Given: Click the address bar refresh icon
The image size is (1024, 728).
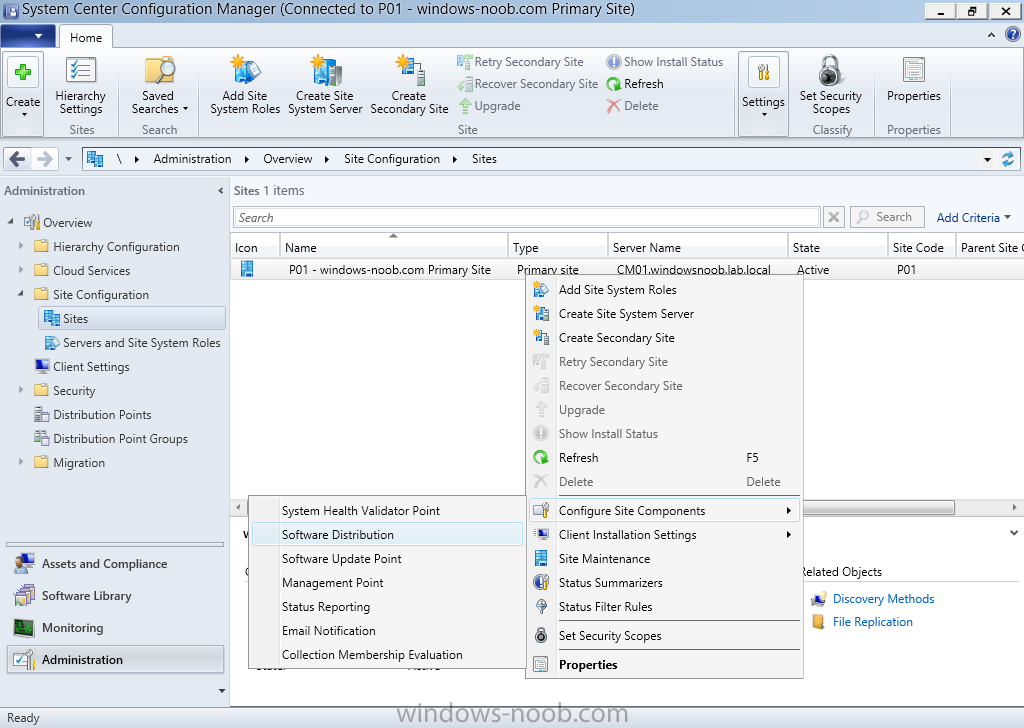Looking at the screenshot, I should point(1008,159).
